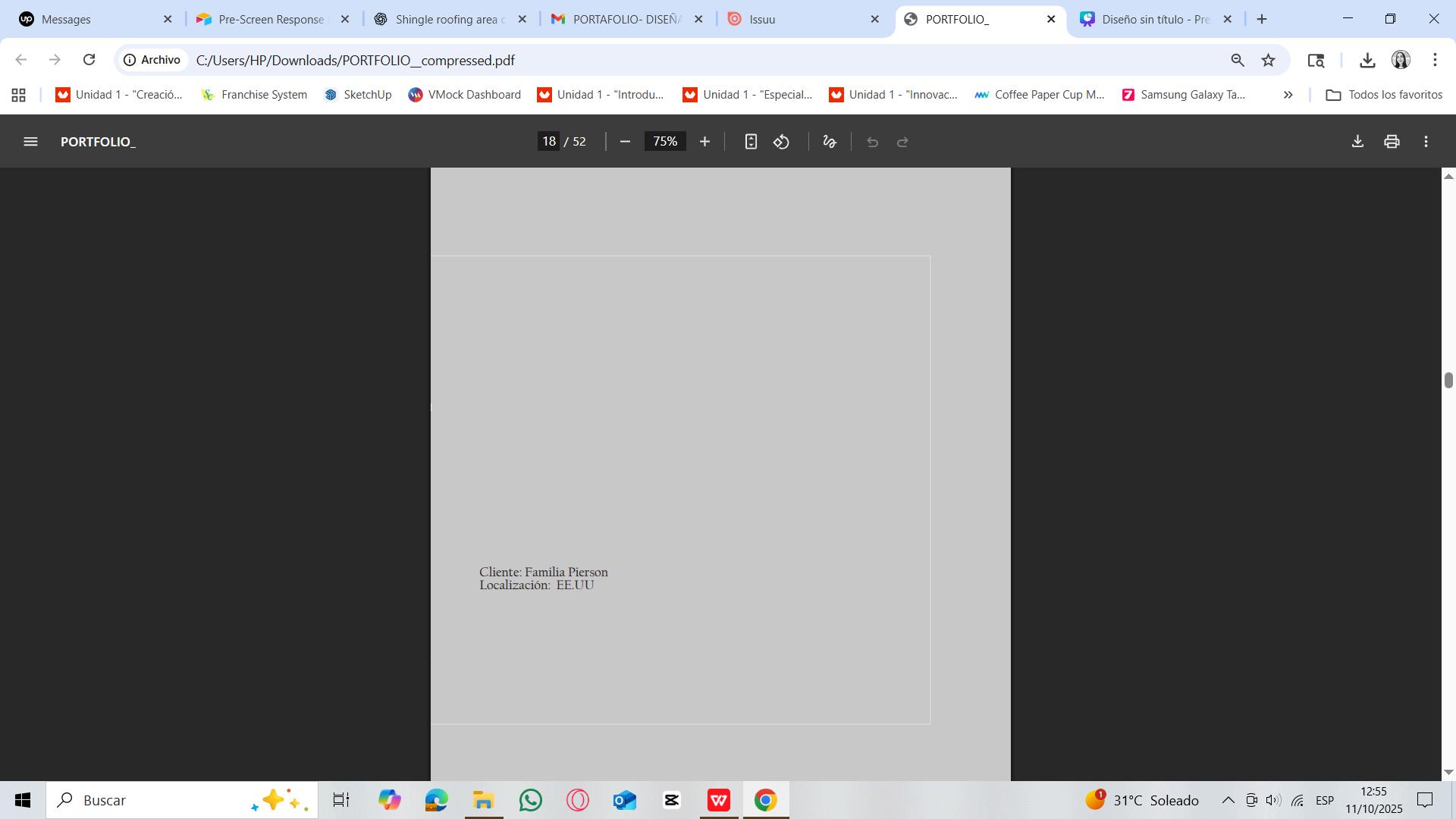Switch to Shingle roofing area tab
Screen dimensions: 1456x819
tap(447, 19)
